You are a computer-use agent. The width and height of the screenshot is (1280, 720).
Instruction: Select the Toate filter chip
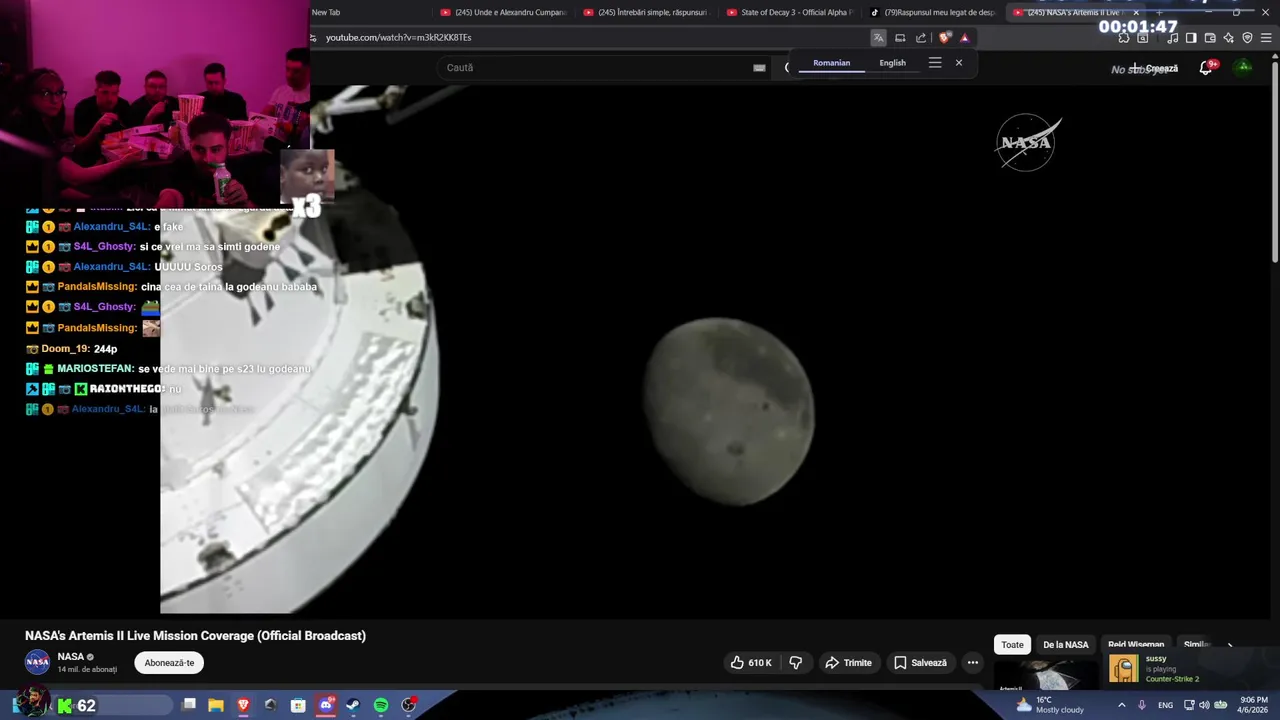pos(1012,645)
